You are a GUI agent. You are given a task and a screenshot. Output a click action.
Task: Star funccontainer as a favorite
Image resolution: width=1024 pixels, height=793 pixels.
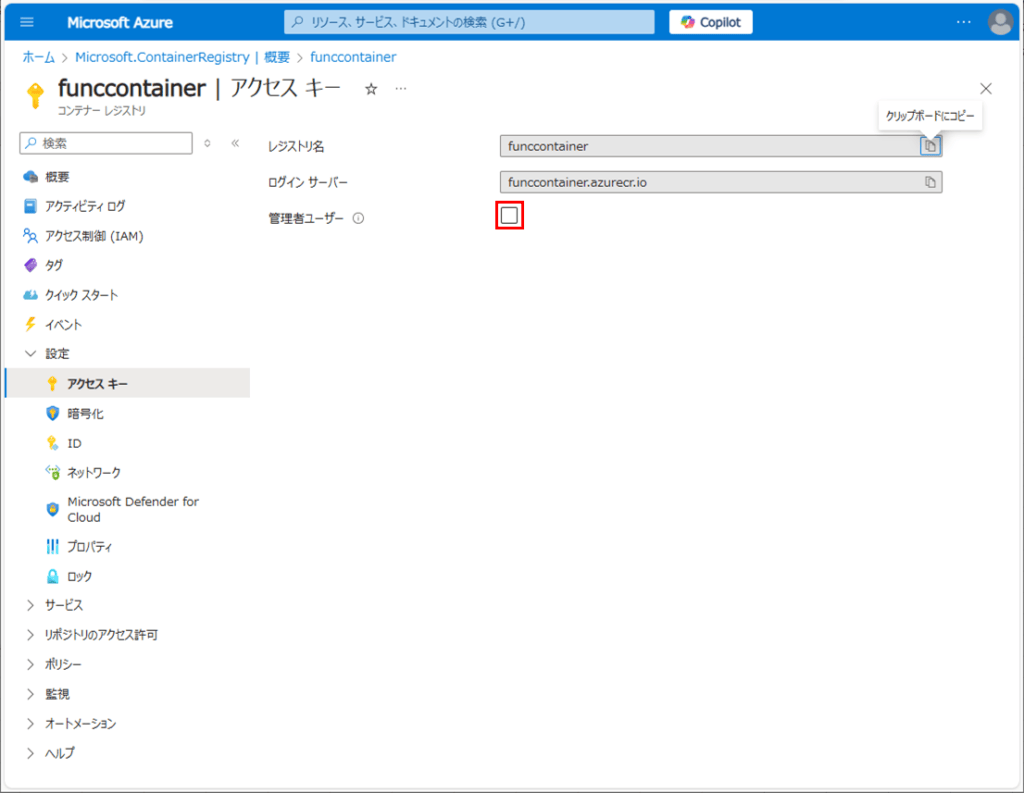(370, 88)
